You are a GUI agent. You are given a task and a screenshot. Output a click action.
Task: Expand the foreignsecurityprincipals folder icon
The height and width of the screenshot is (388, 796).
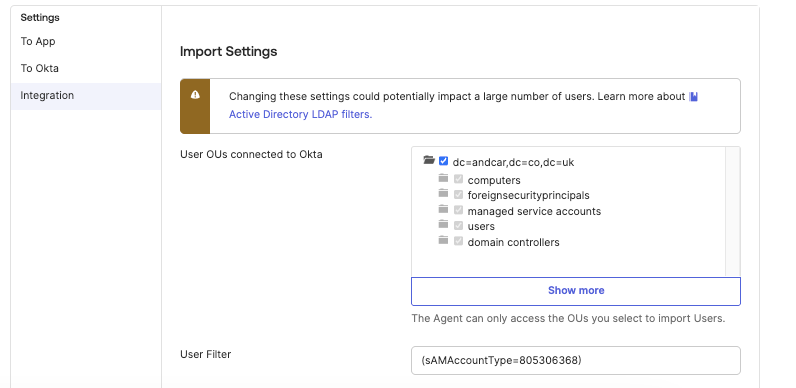[444, 193]
